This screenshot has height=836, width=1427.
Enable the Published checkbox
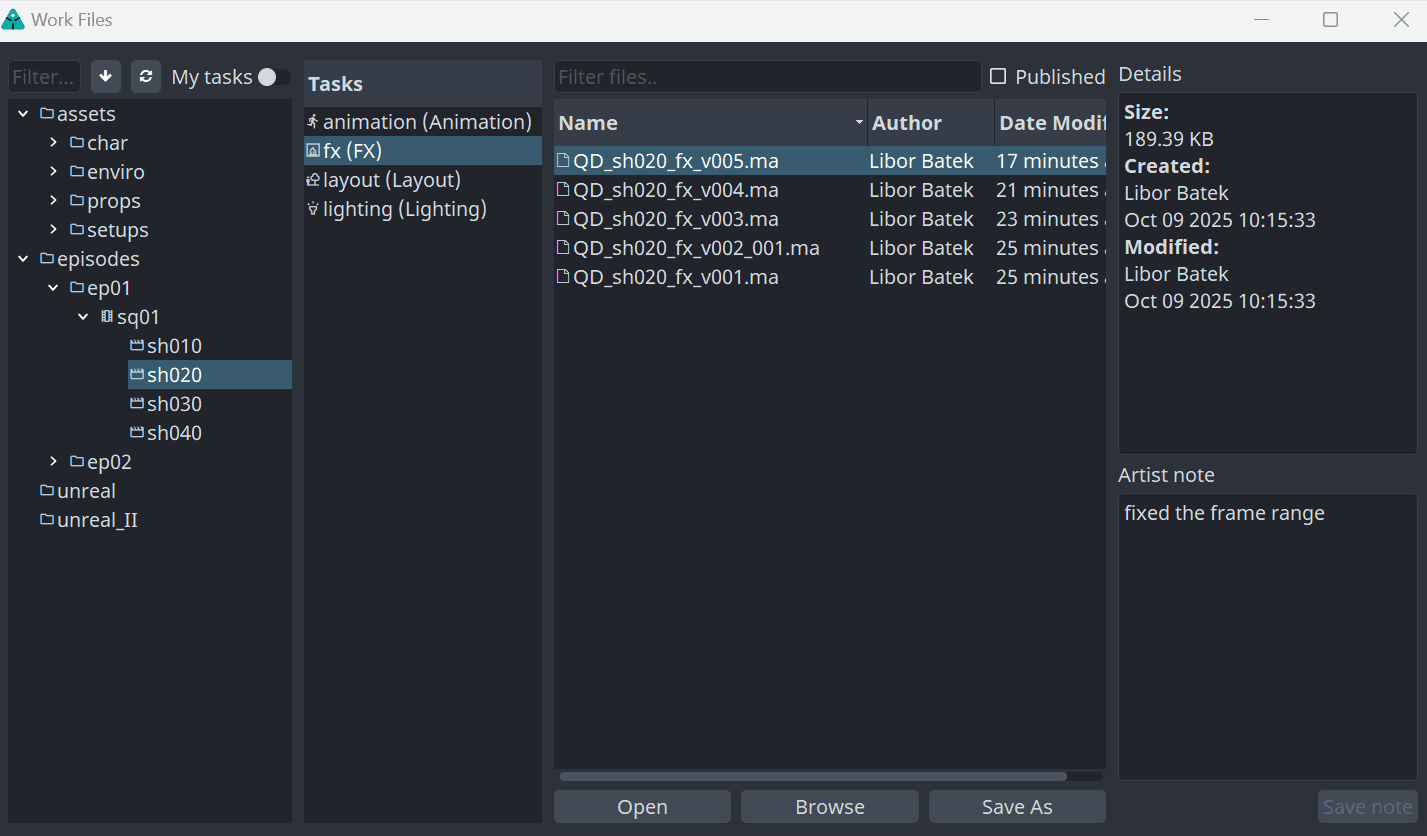tap(997, 77)
